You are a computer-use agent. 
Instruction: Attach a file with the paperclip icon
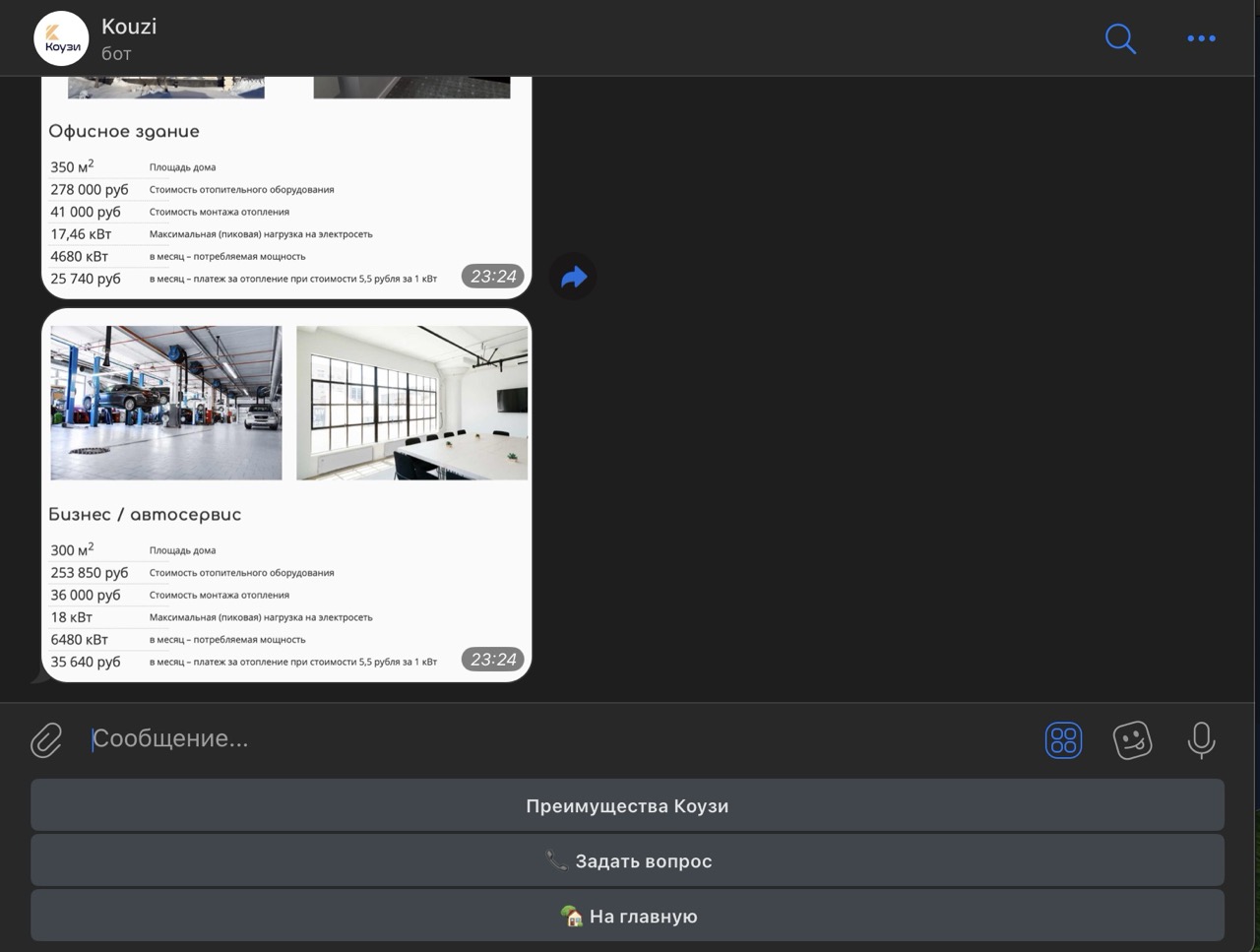(x=46, y=739)
